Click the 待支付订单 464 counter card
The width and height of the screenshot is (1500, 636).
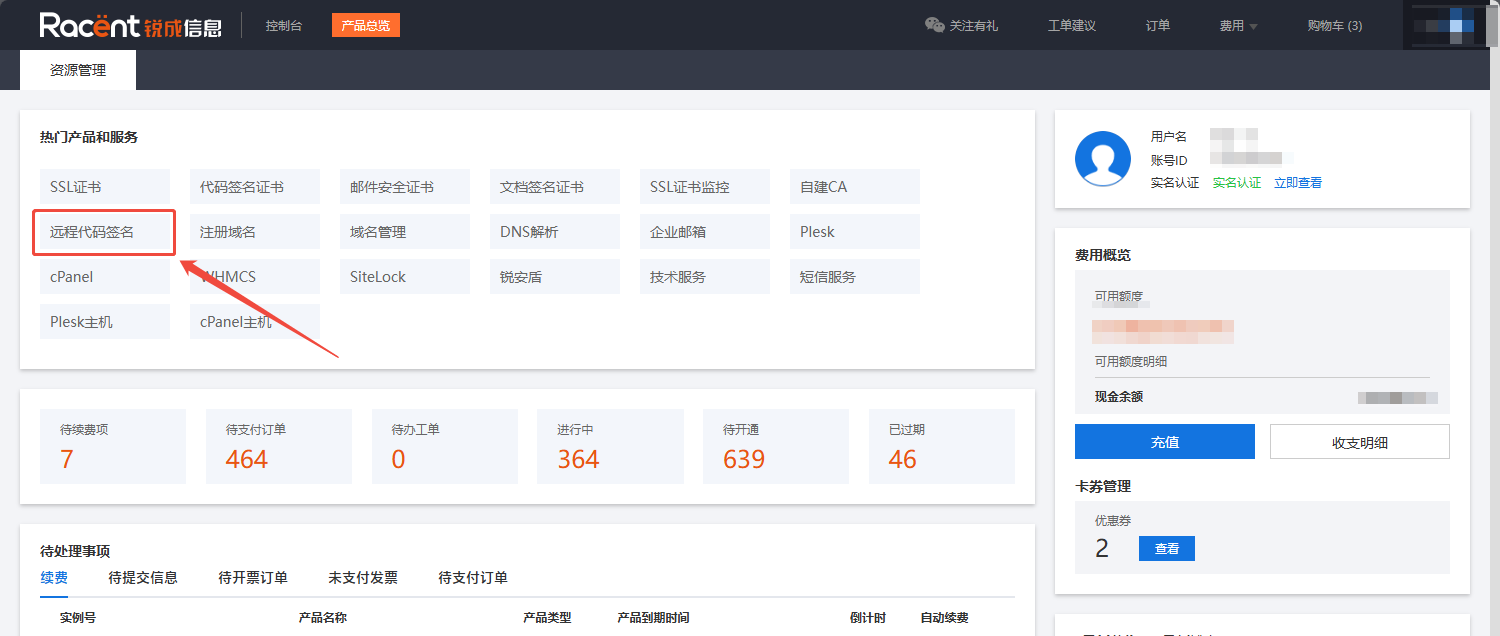(x=279, y=446)
